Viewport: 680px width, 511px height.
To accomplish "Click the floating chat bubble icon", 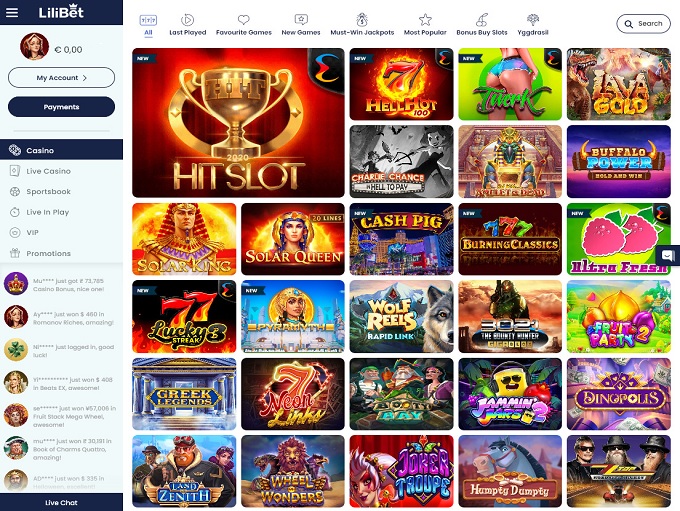I will click(x=668, y=254).
